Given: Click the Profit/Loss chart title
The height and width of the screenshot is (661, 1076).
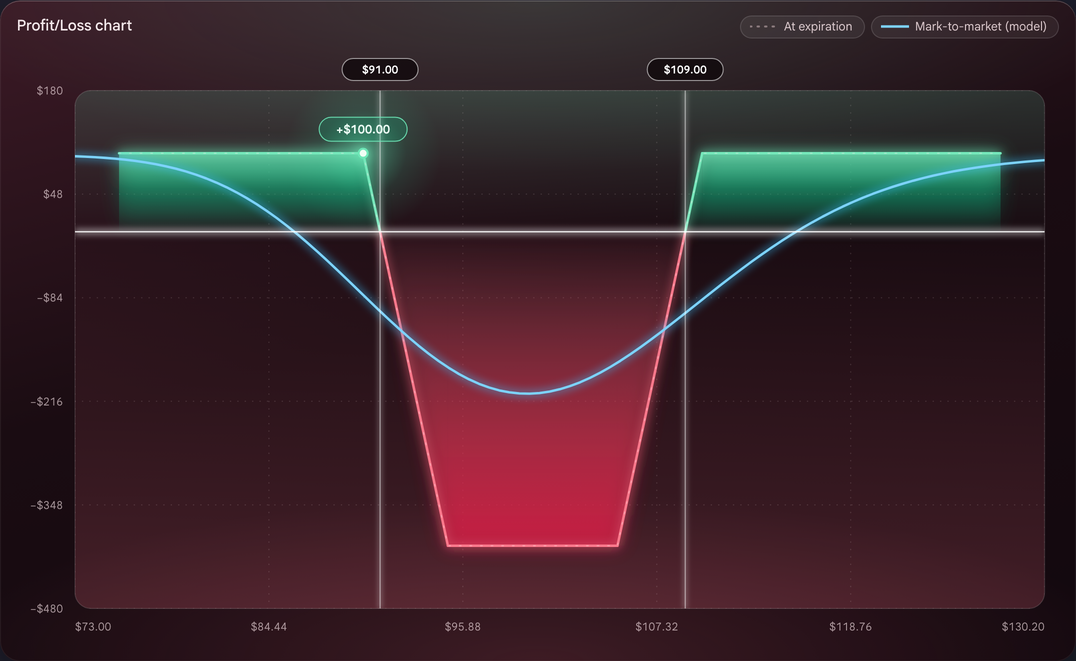Looking at the screenshot, I should (74, 25).
